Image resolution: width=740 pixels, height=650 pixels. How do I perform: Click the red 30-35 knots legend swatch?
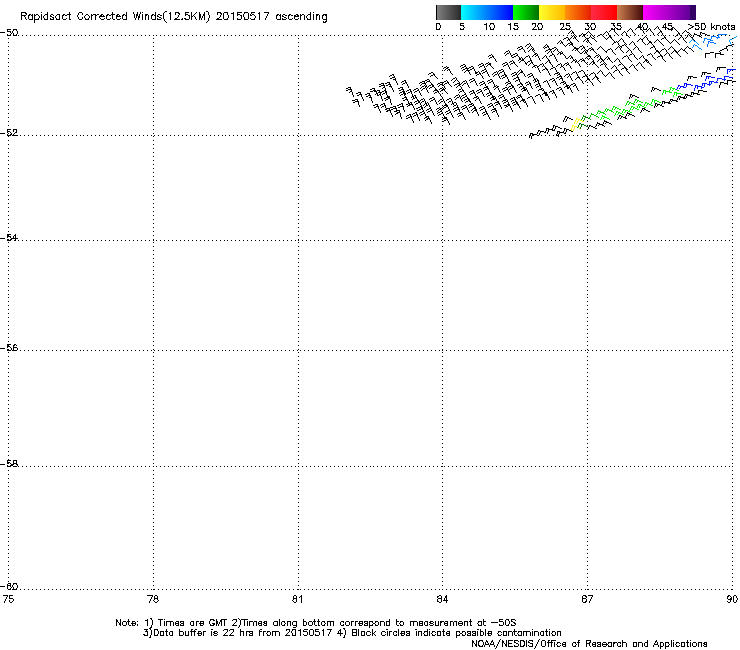tap(604, 12)
